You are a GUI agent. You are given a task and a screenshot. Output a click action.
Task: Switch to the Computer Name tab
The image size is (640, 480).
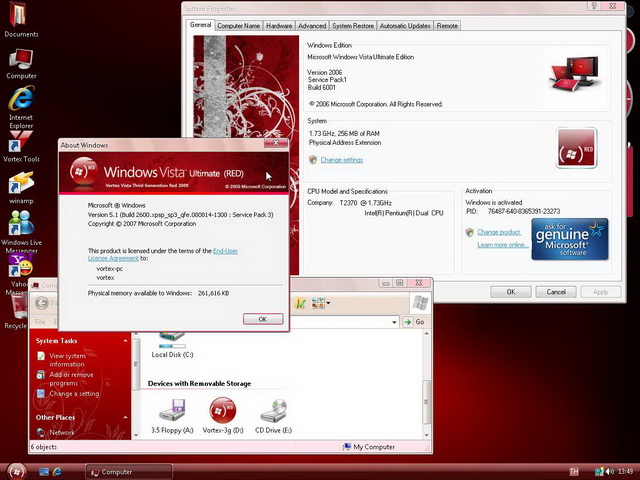click(x=238, y=26)
